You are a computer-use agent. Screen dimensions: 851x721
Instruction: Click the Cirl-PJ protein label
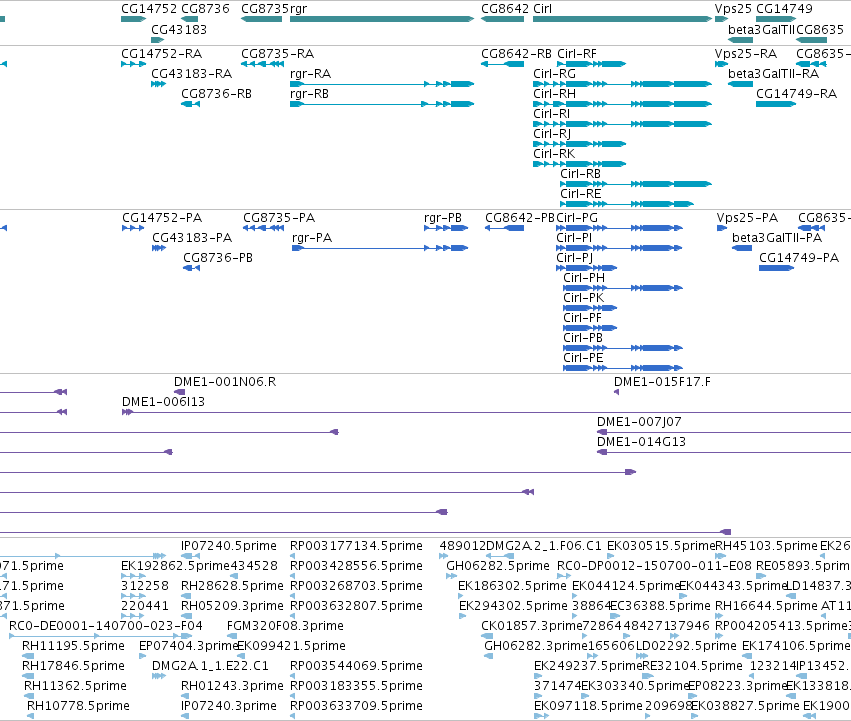click(x=574, y=258)
